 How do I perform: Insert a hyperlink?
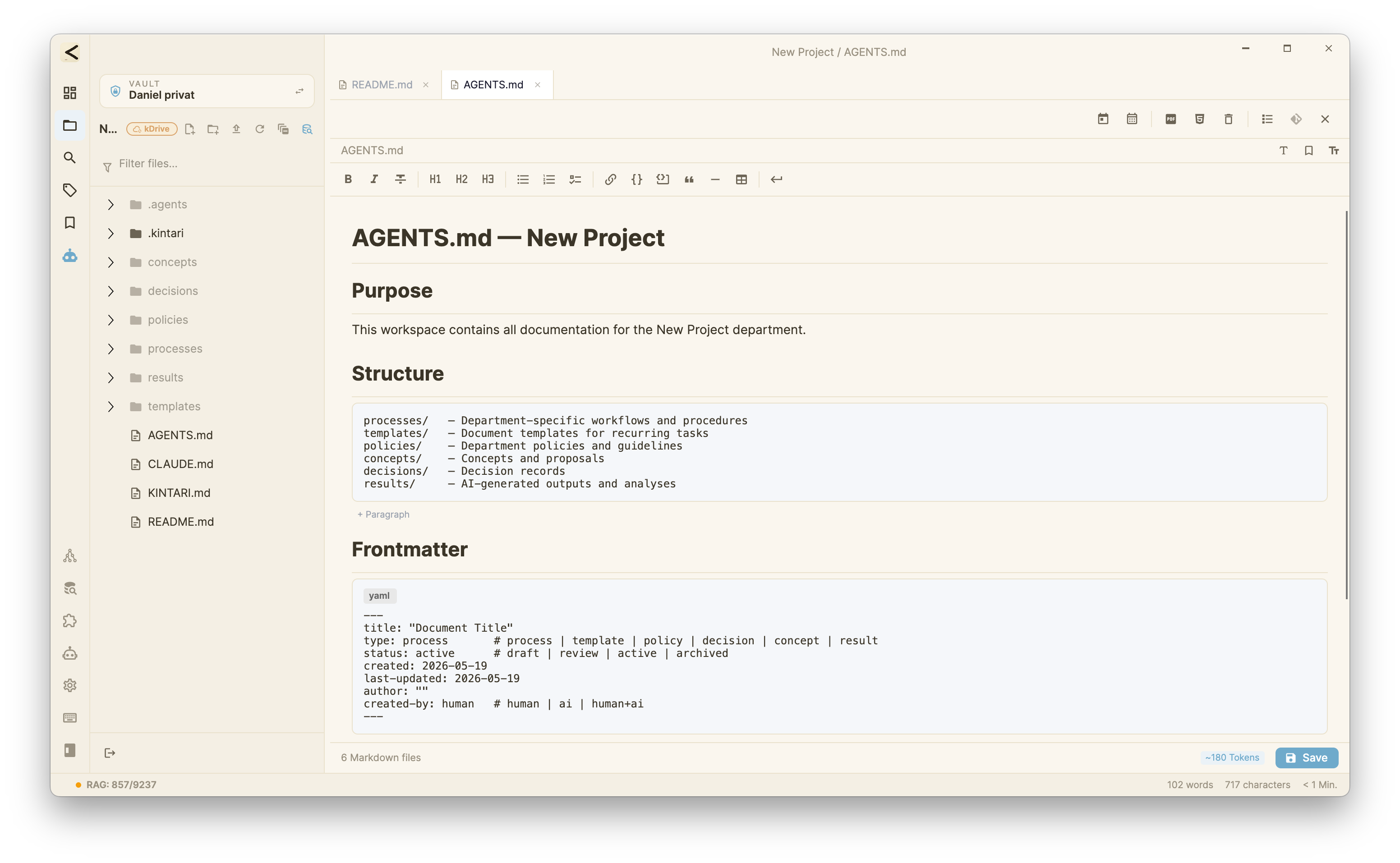pyautogui.click(x=610, y=179)
